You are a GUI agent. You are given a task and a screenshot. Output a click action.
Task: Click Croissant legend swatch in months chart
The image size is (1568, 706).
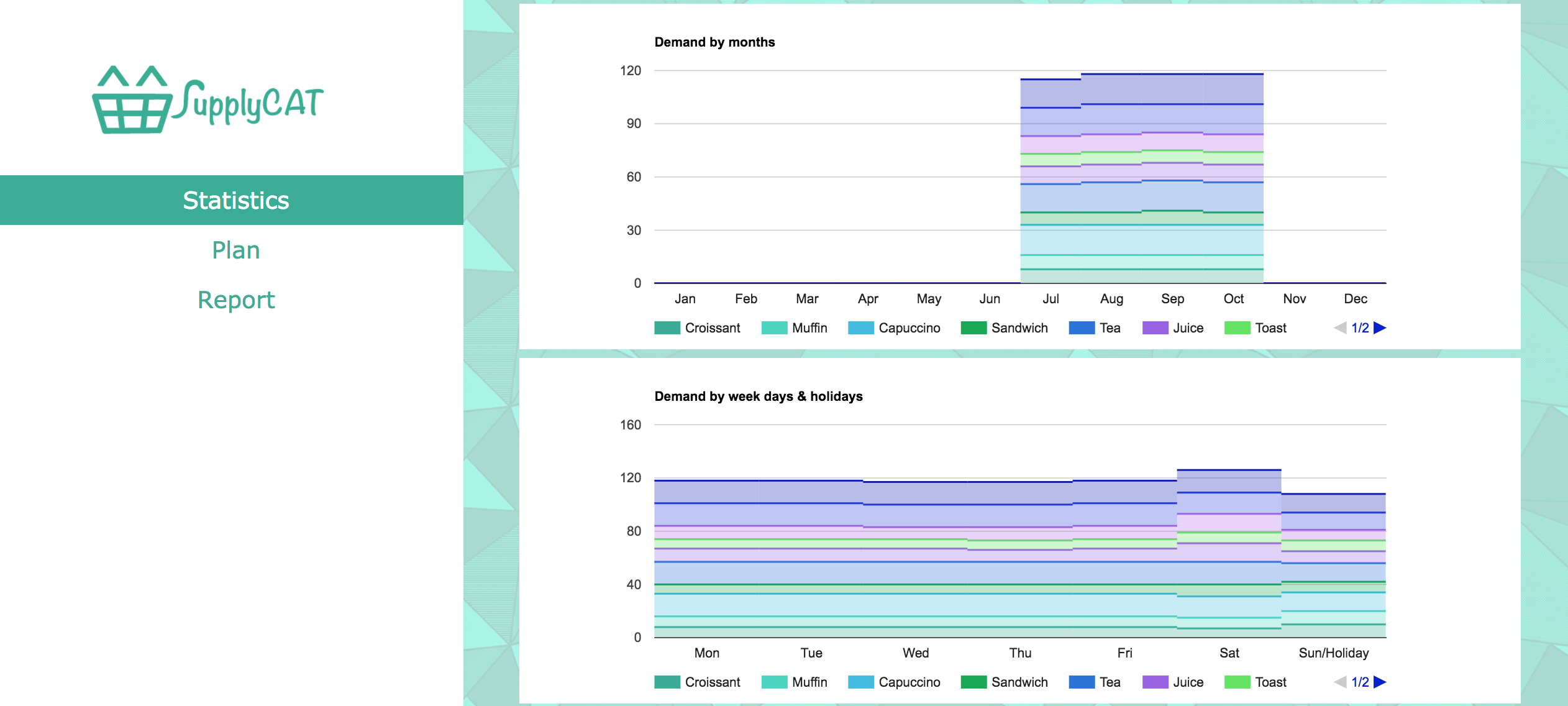[x=667, y=328]
